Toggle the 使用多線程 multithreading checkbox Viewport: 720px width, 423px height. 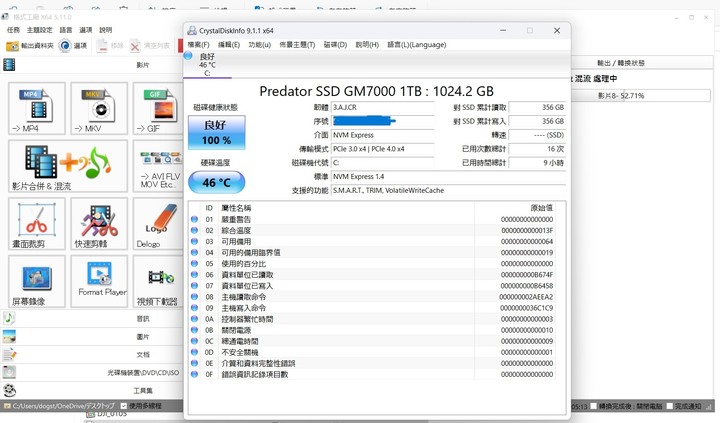point(124,406)
